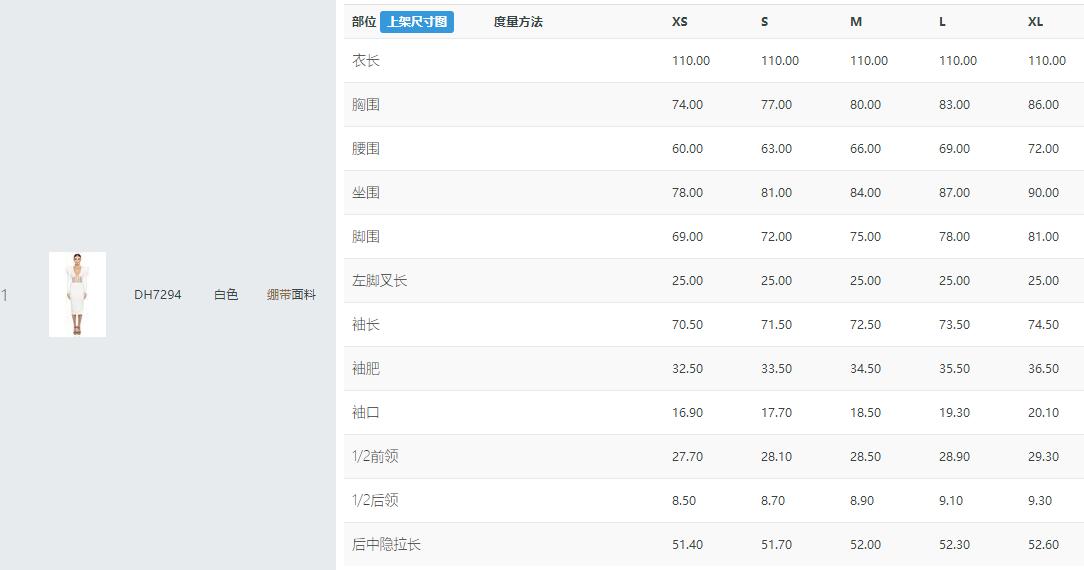Click the 袖肥 M value 34.50

coord(866,368)
